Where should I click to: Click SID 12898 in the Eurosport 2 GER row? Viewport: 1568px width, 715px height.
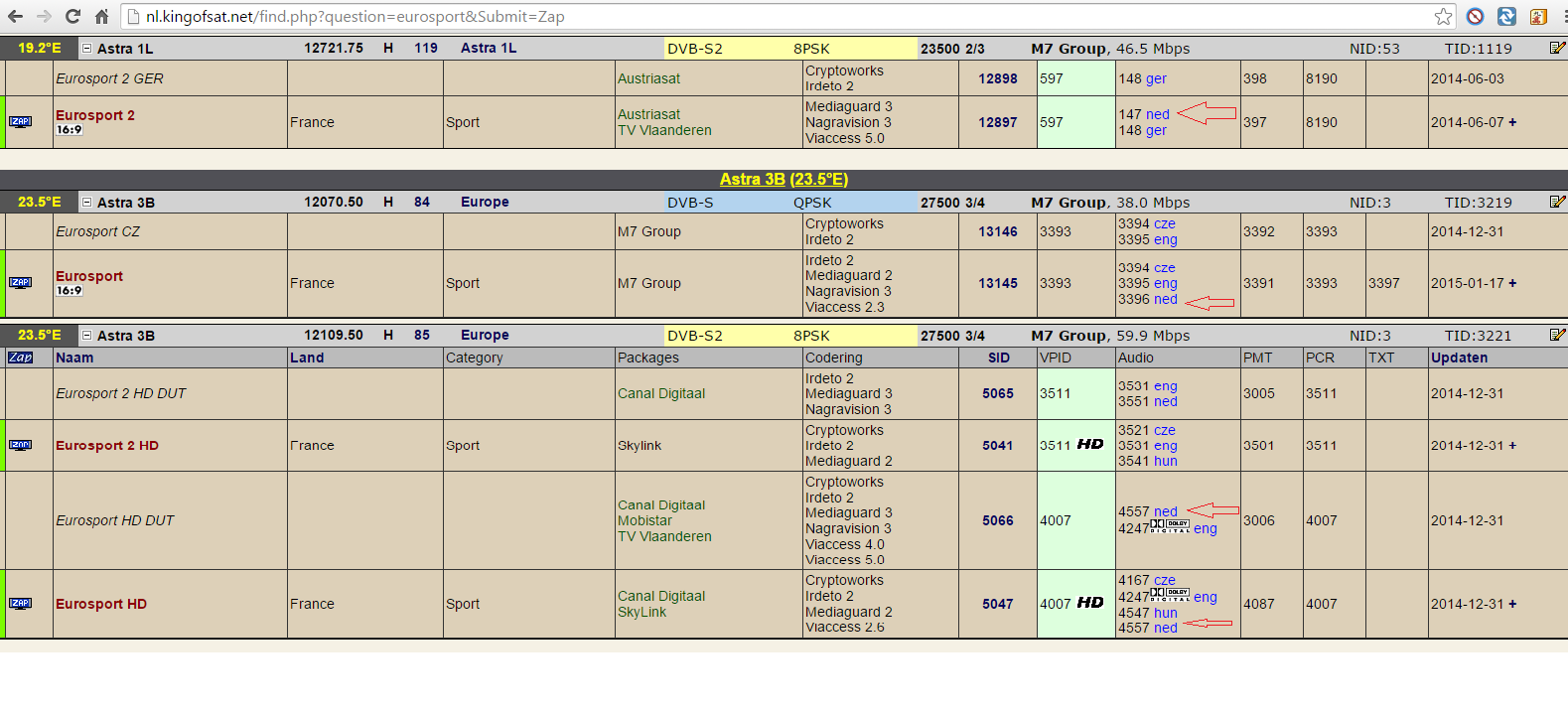(998, 78)
